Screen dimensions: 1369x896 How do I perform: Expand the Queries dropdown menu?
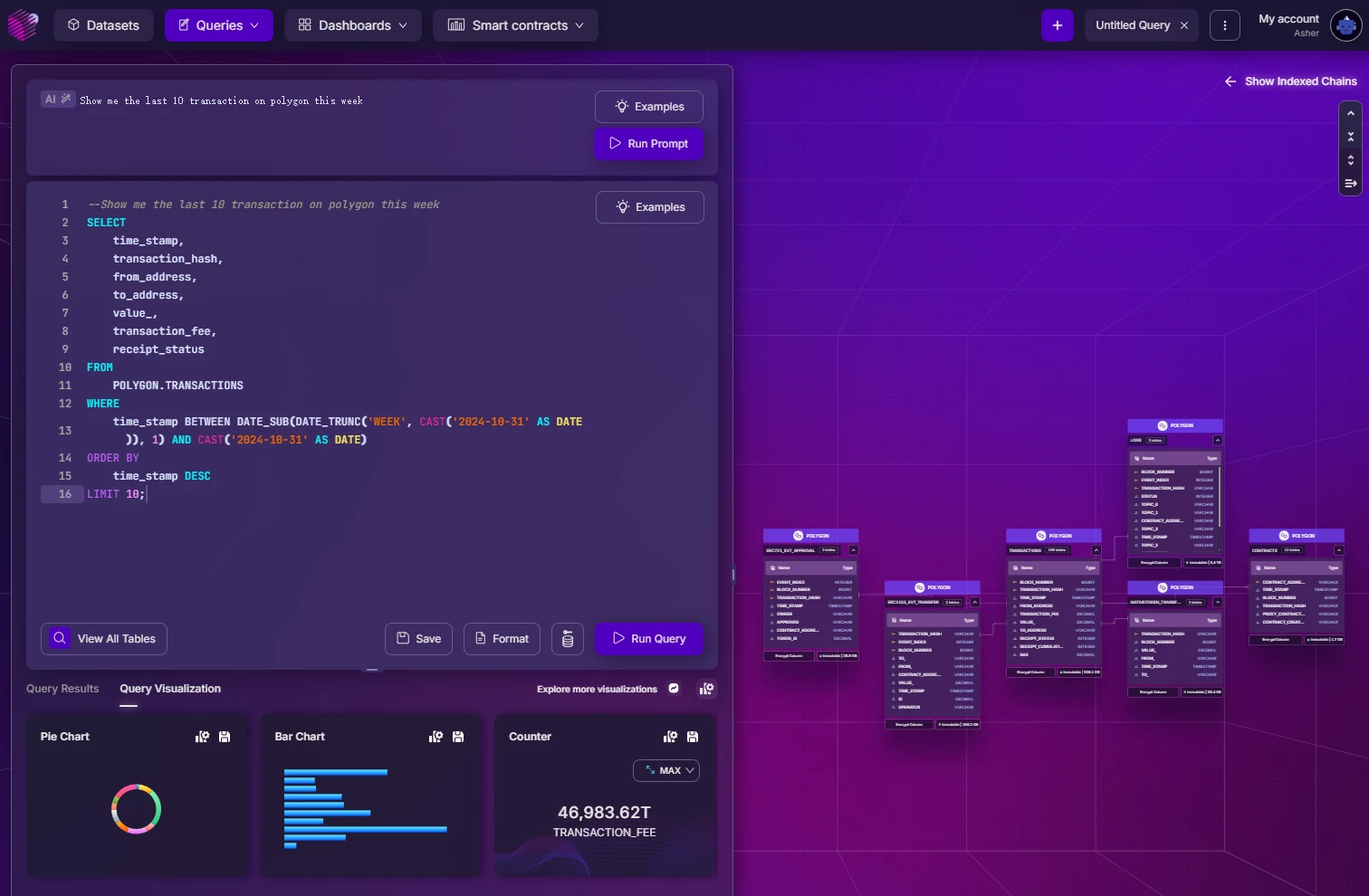(x=219, y=25)
